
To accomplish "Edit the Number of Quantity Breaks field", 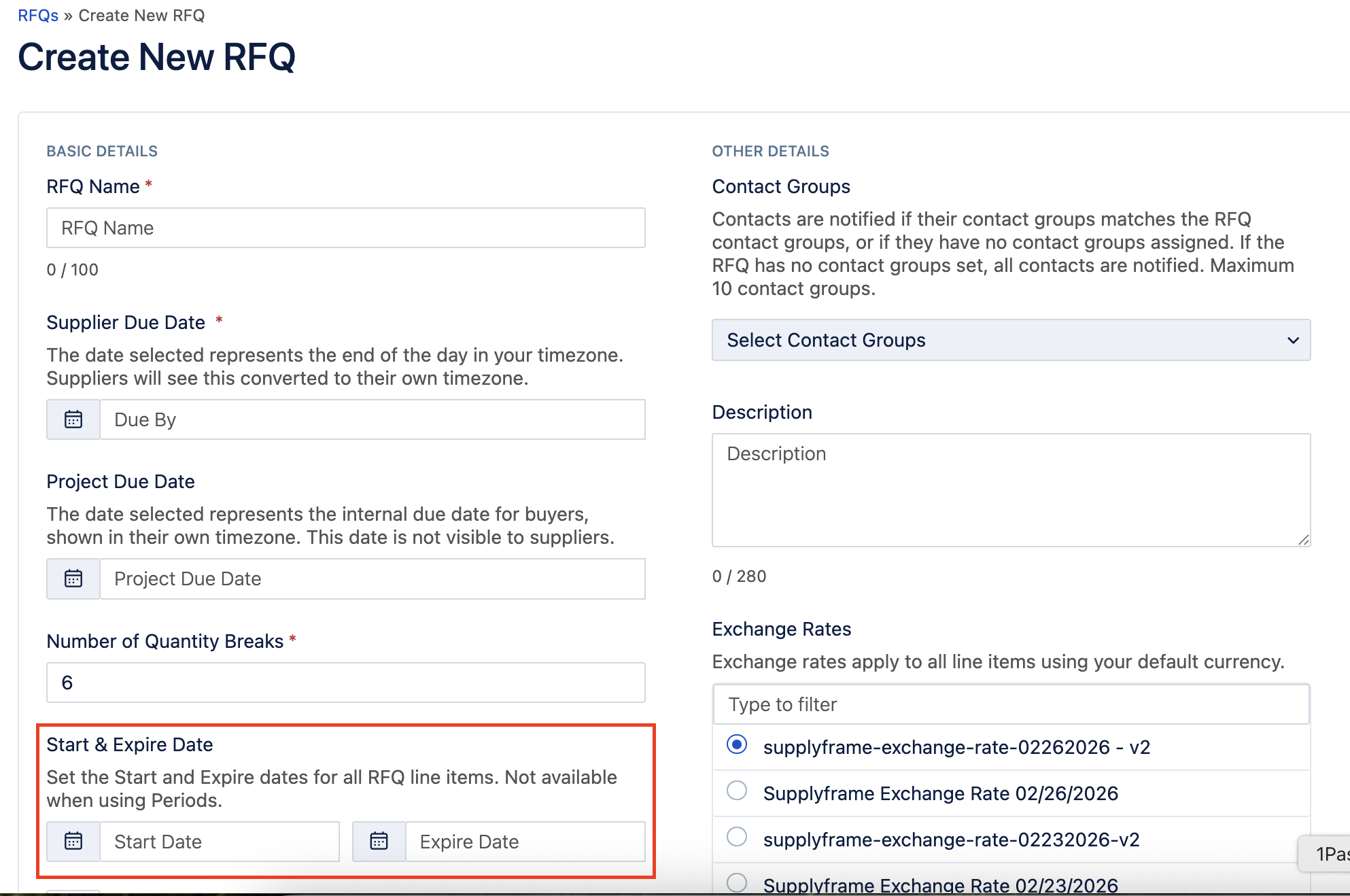I will pyautogui.click(x=345, y=683).
